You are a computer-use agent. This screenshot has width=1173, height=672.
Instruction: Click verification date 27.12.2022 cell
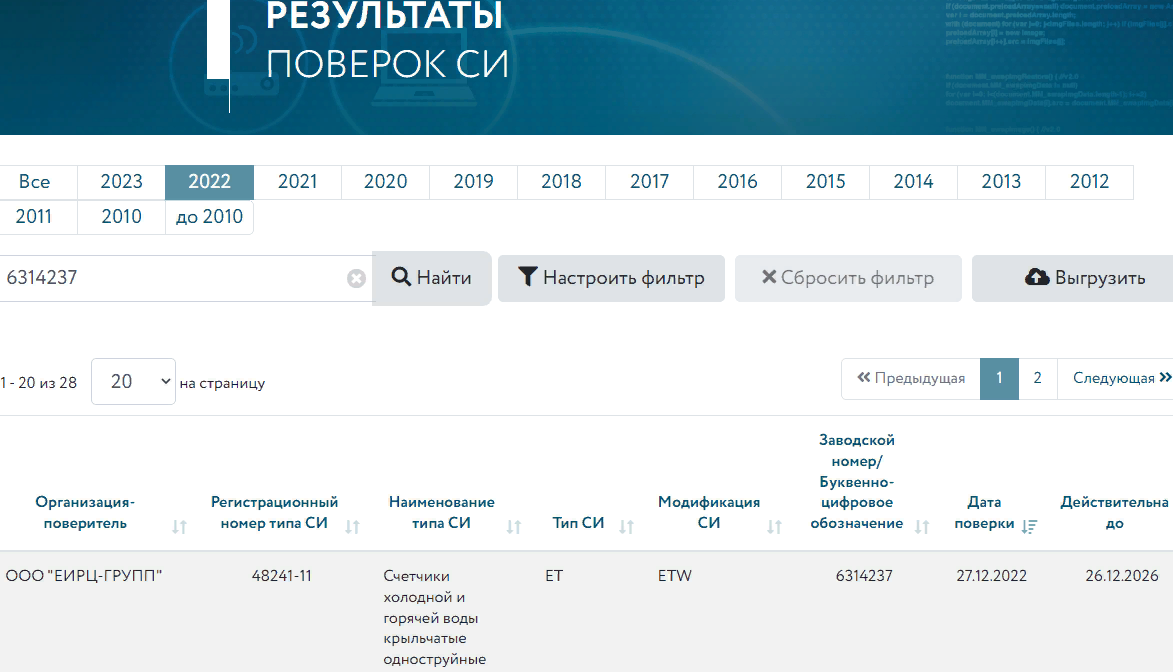point(991,576)
